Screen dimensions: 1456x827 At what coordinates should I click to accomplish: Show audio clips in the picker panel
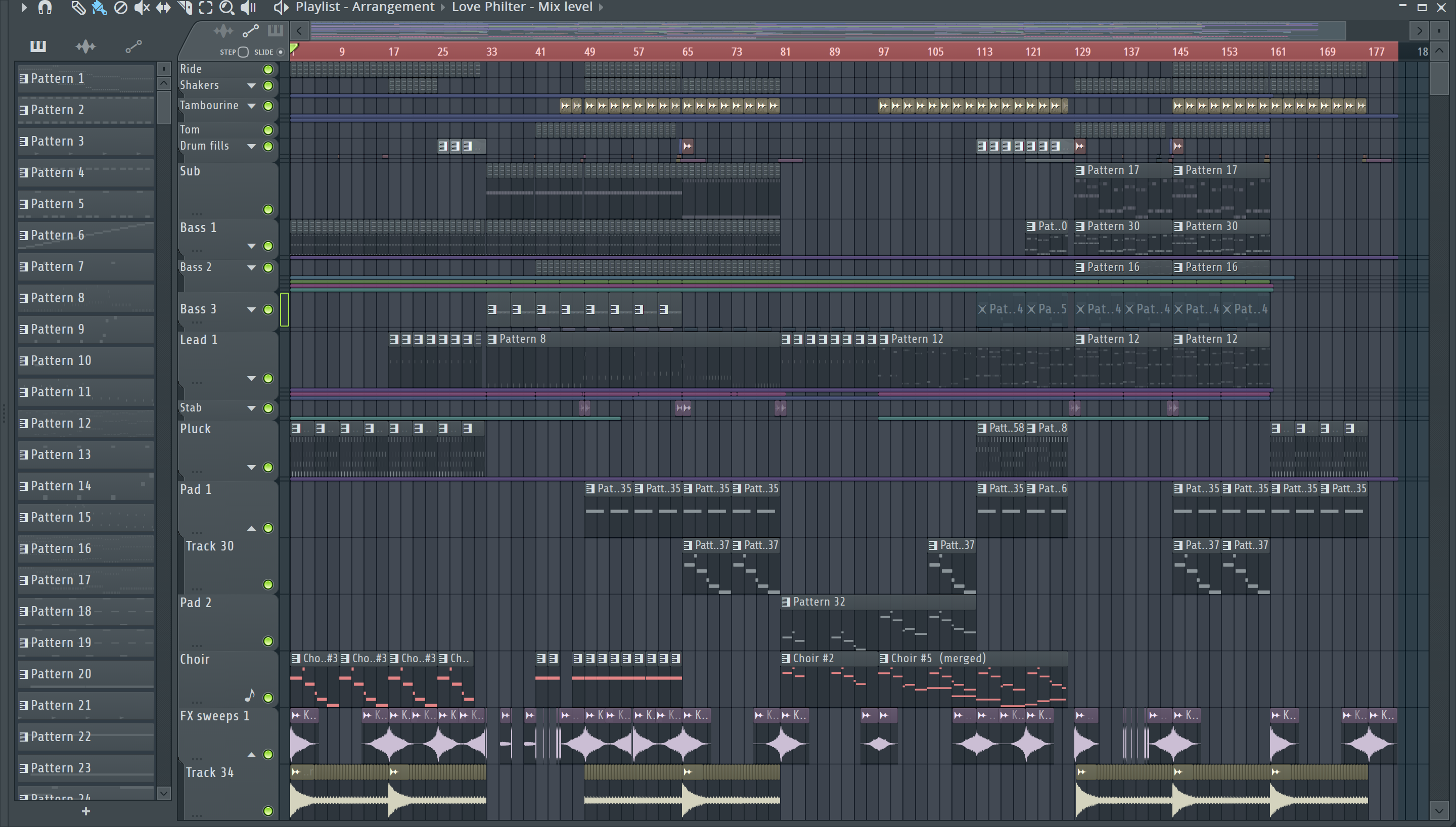click(85, 46)
